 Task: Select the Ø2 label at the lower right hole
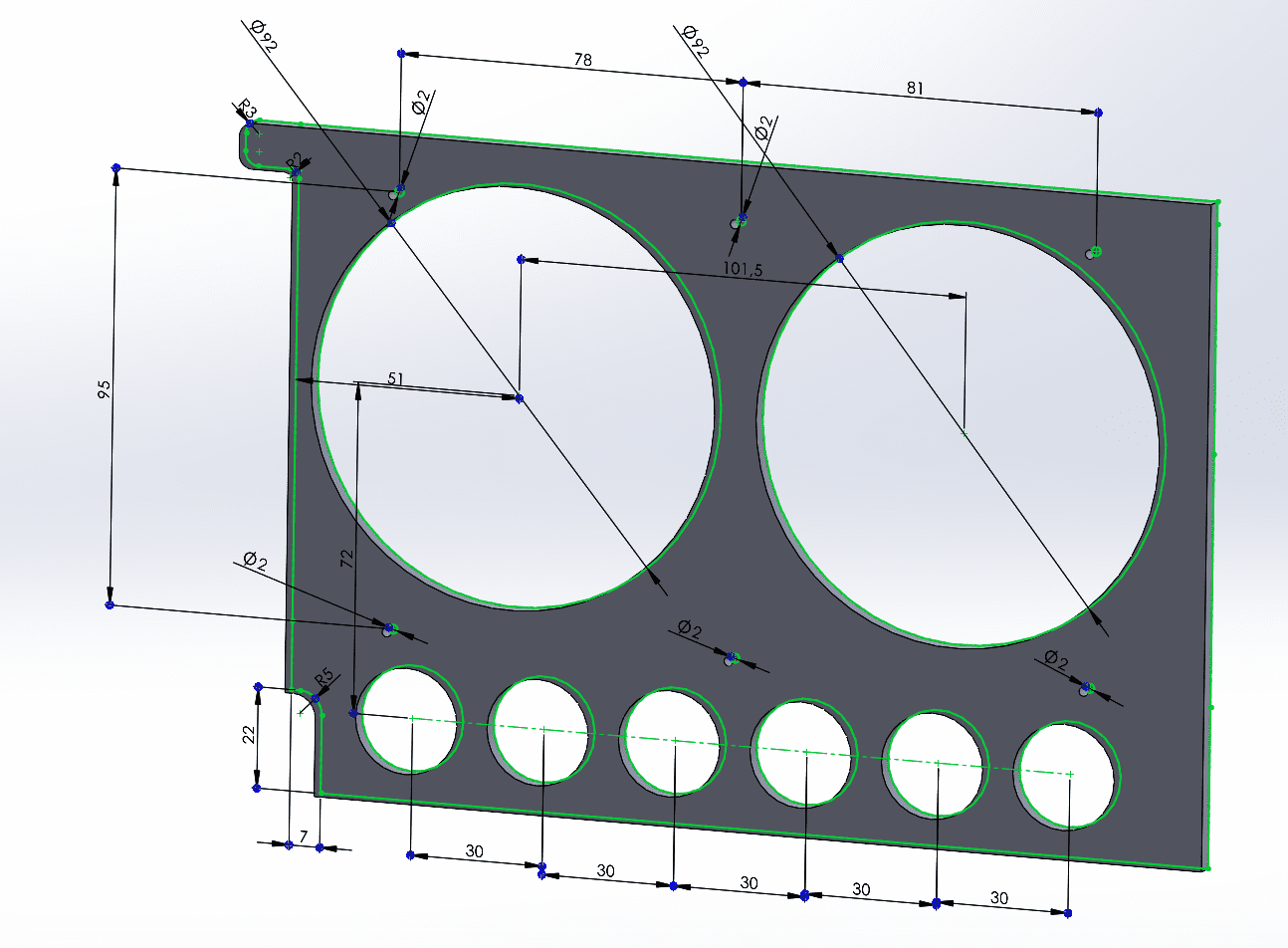pyautogui.click(x=1056, y=659)
